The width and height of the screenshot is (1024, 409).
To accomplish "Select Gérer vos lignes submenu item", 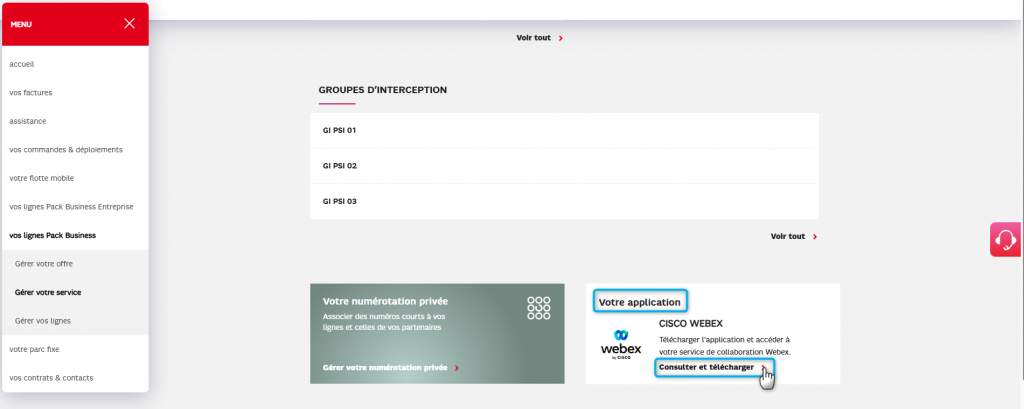I will 43,321.
